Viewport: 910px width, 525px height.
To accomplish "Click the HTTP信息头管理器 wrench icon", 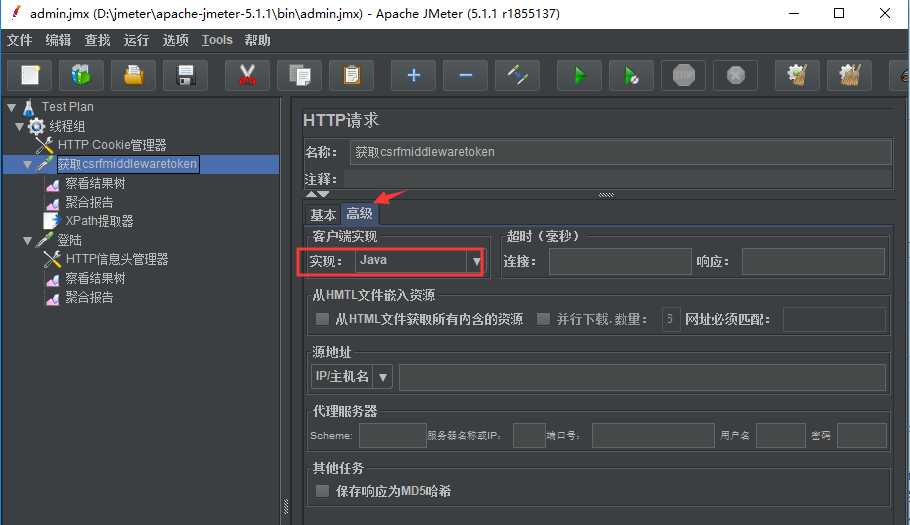I will [52, 259].
